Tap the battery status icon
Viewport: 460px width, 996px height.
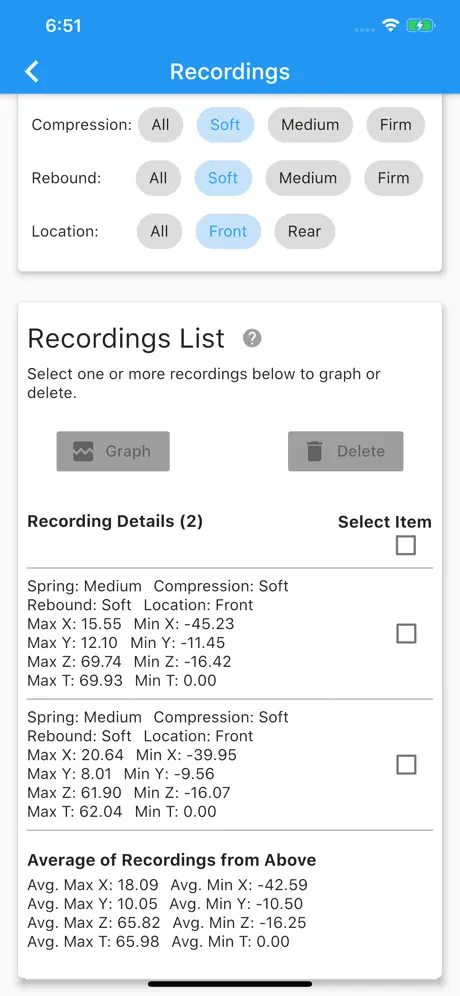tap(421, 25)
